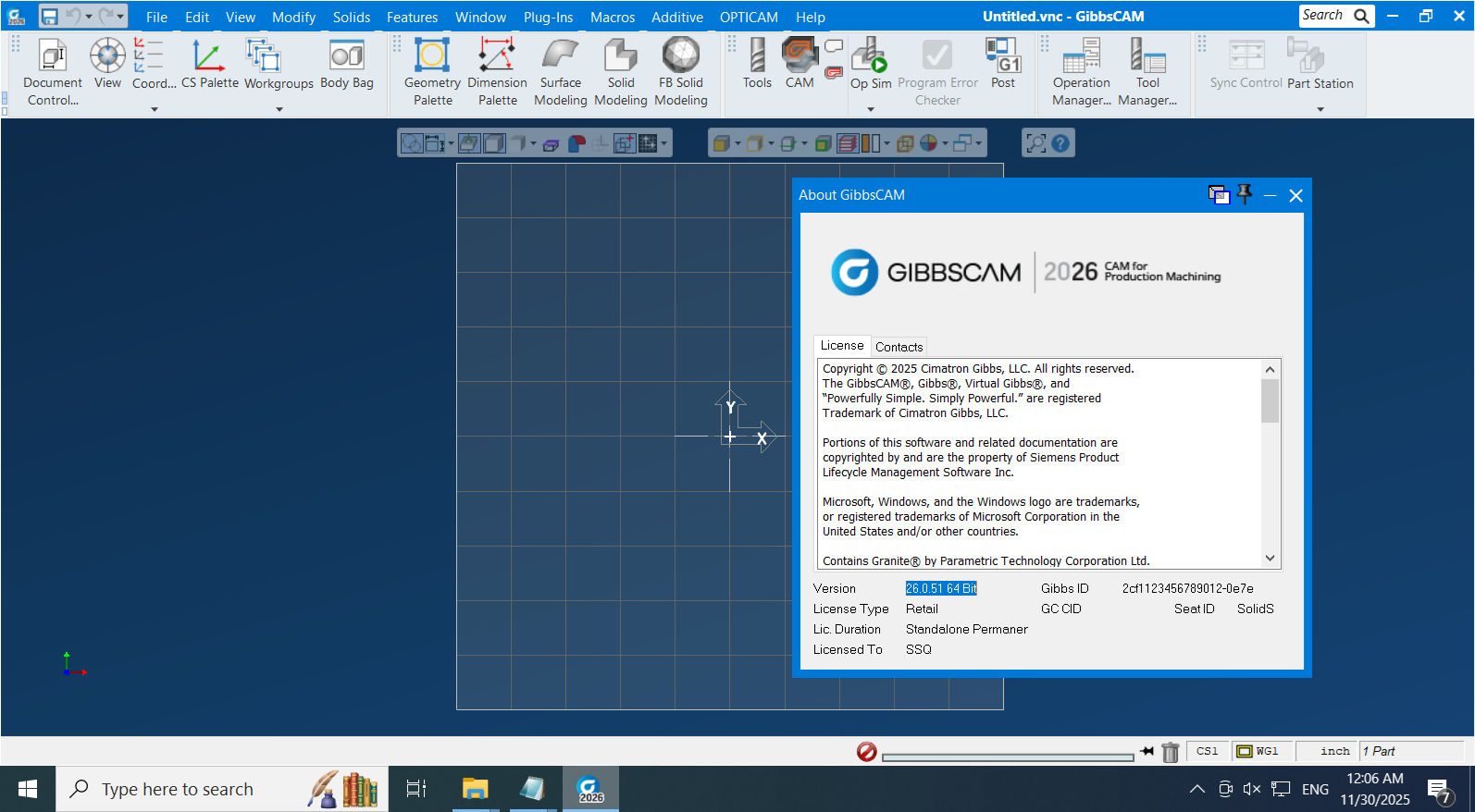The image size is (1475, 812).
Task: Expand the Part Station dropdown arrow
Action: (x=1320, y=109)
